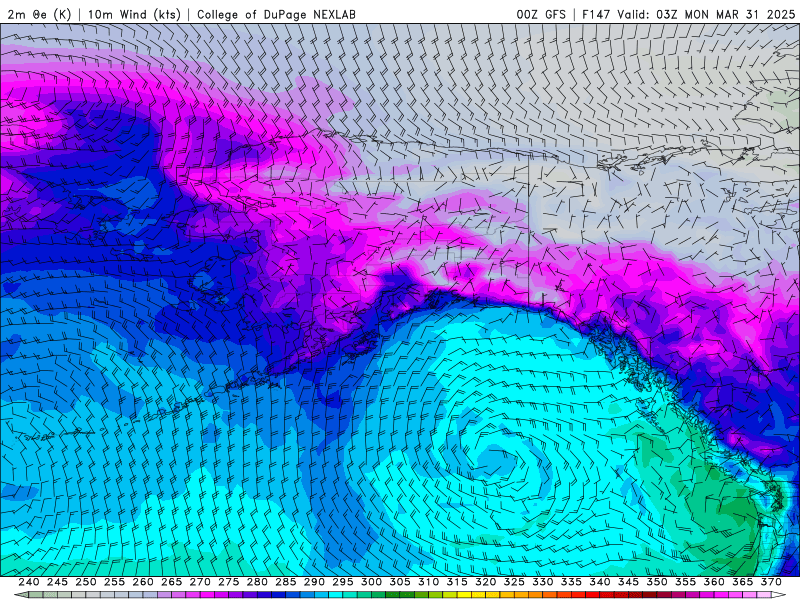Click the 280 value on color scale
The image size is (800, 600).
click(257, 582)
